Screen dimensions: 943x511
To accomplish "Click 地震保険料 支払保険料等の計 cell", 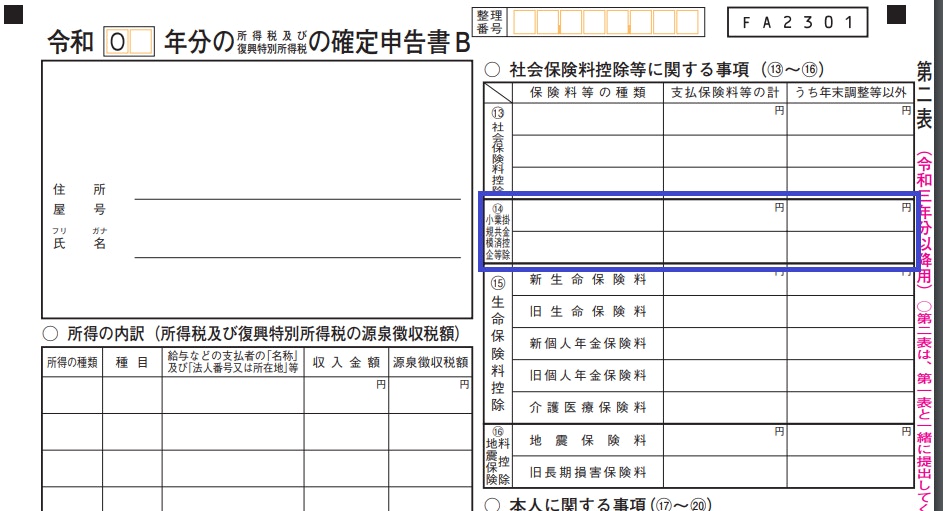I will [x=725, y=441].
